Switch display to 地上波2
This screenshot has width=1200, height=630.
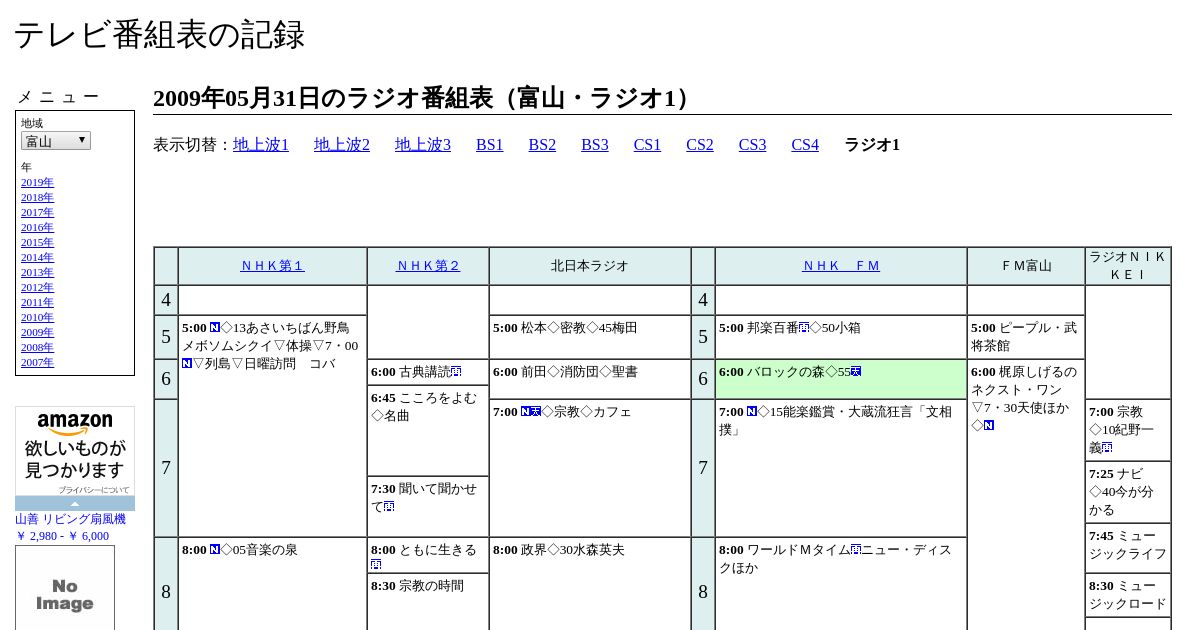[x=342, y=145]
